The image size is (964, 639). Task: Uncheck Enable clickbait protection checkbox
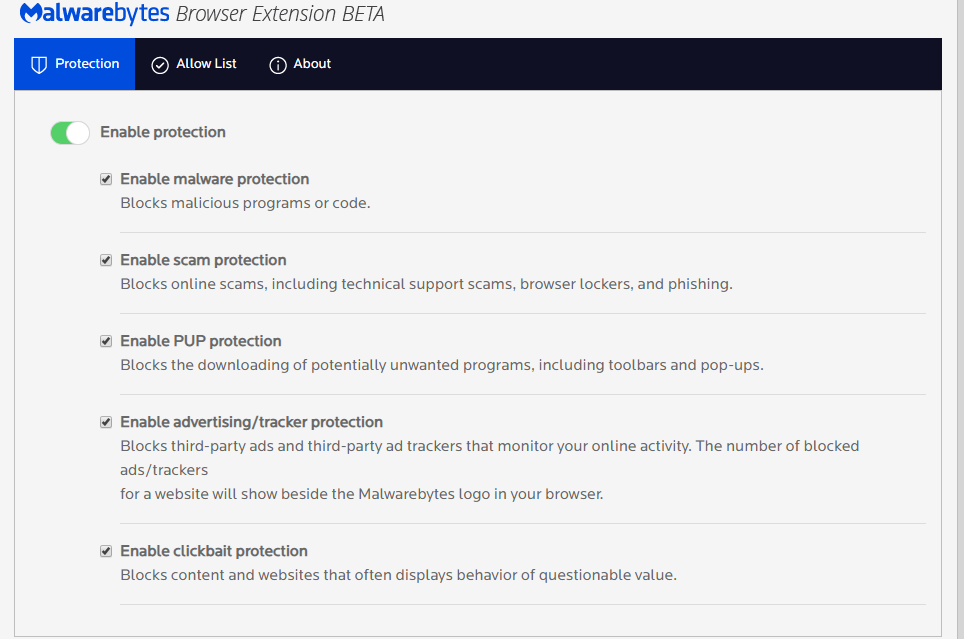[x=106, y=551]
